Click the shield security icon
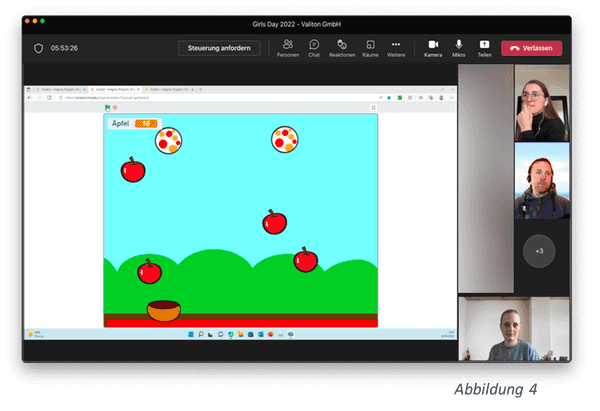Image resolution: width=600 pixels, height=411 pixels. 39,48
